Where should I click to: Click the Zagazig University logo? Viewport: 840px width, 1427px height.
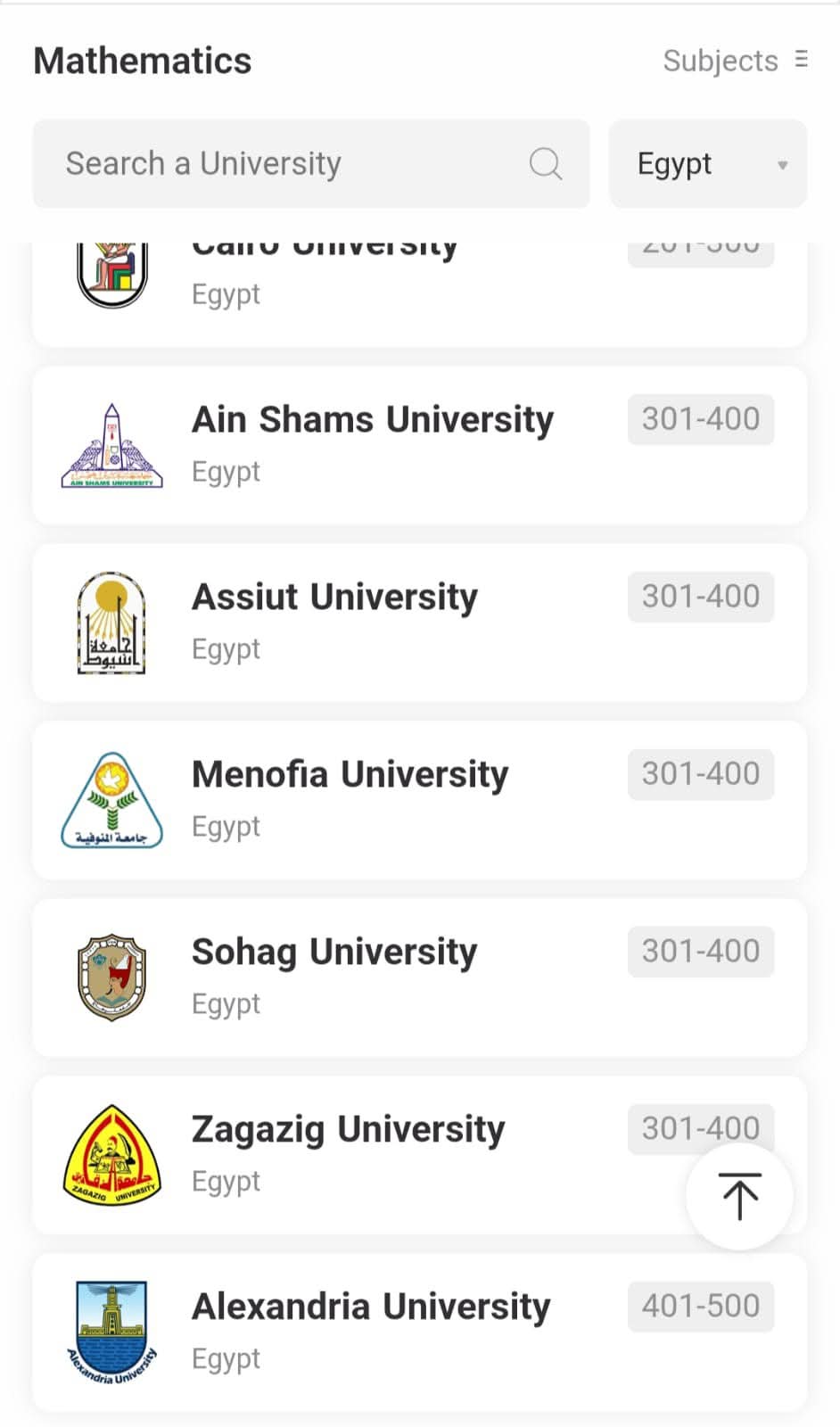(x=112, y=1155)
